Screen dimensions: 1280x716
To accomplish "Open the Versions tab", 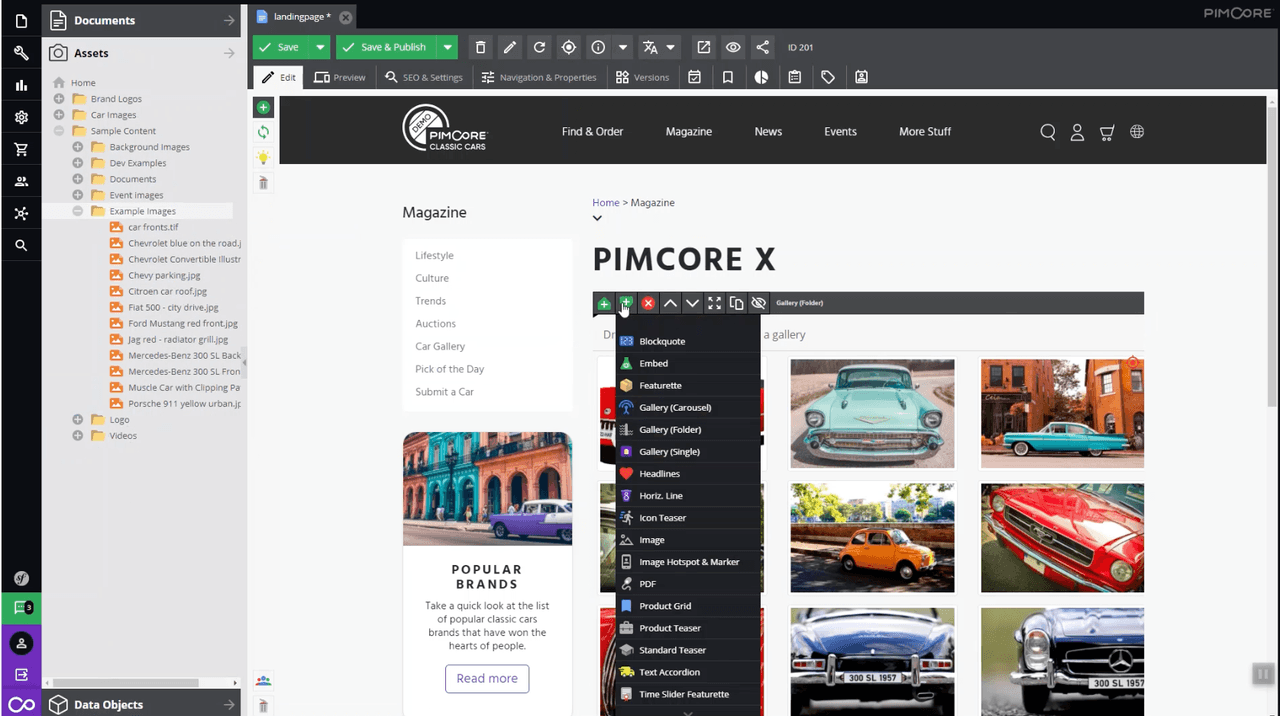I will pos(642,77).
